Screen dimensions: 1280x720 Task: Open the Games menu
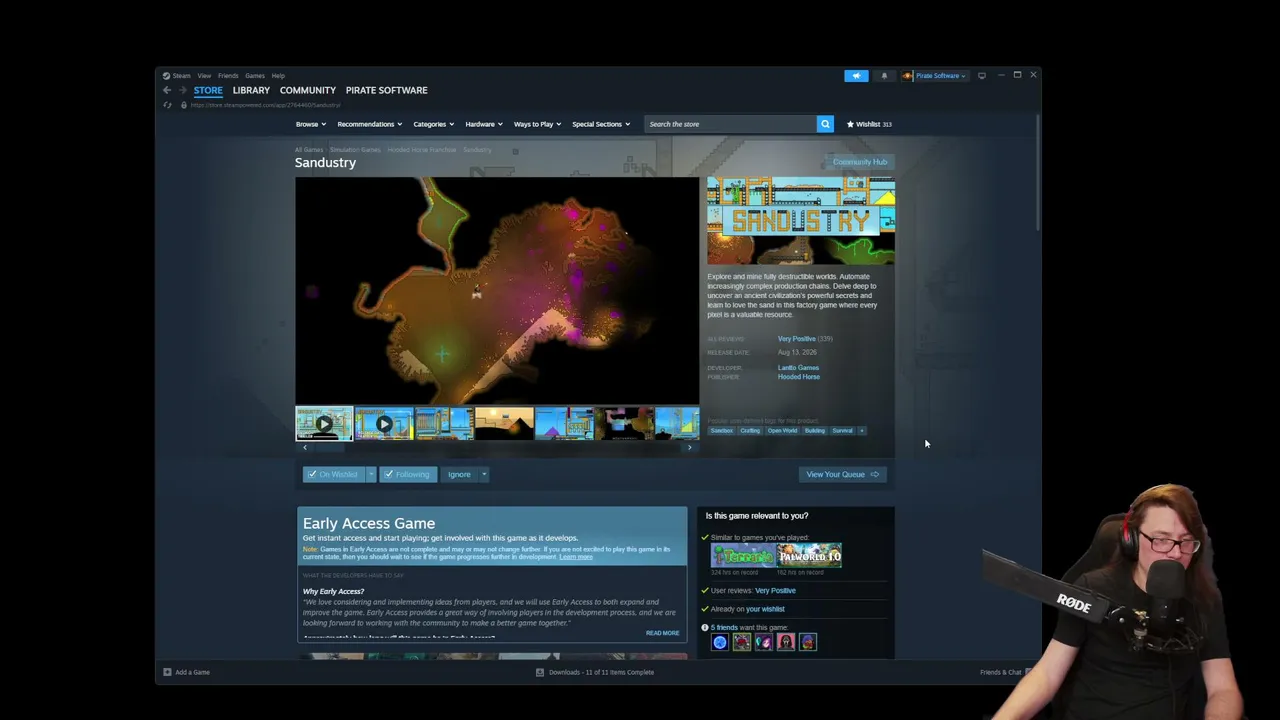[255, 76]
